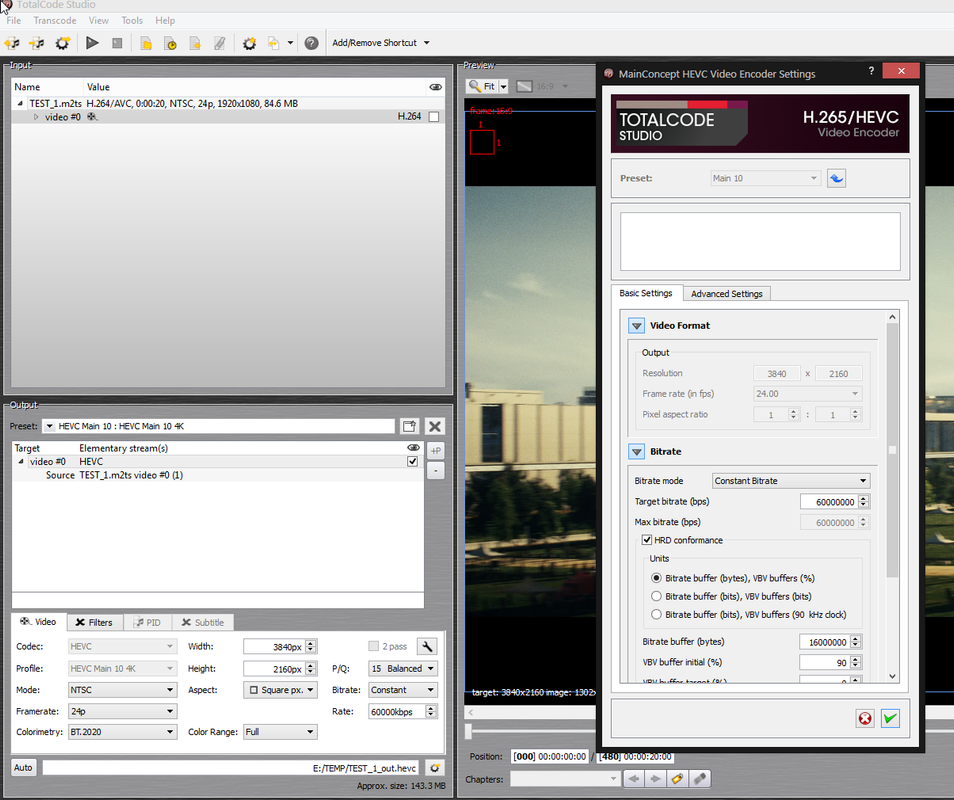
Task: Open the Tools menu
Action: click(x=132, y=21)
